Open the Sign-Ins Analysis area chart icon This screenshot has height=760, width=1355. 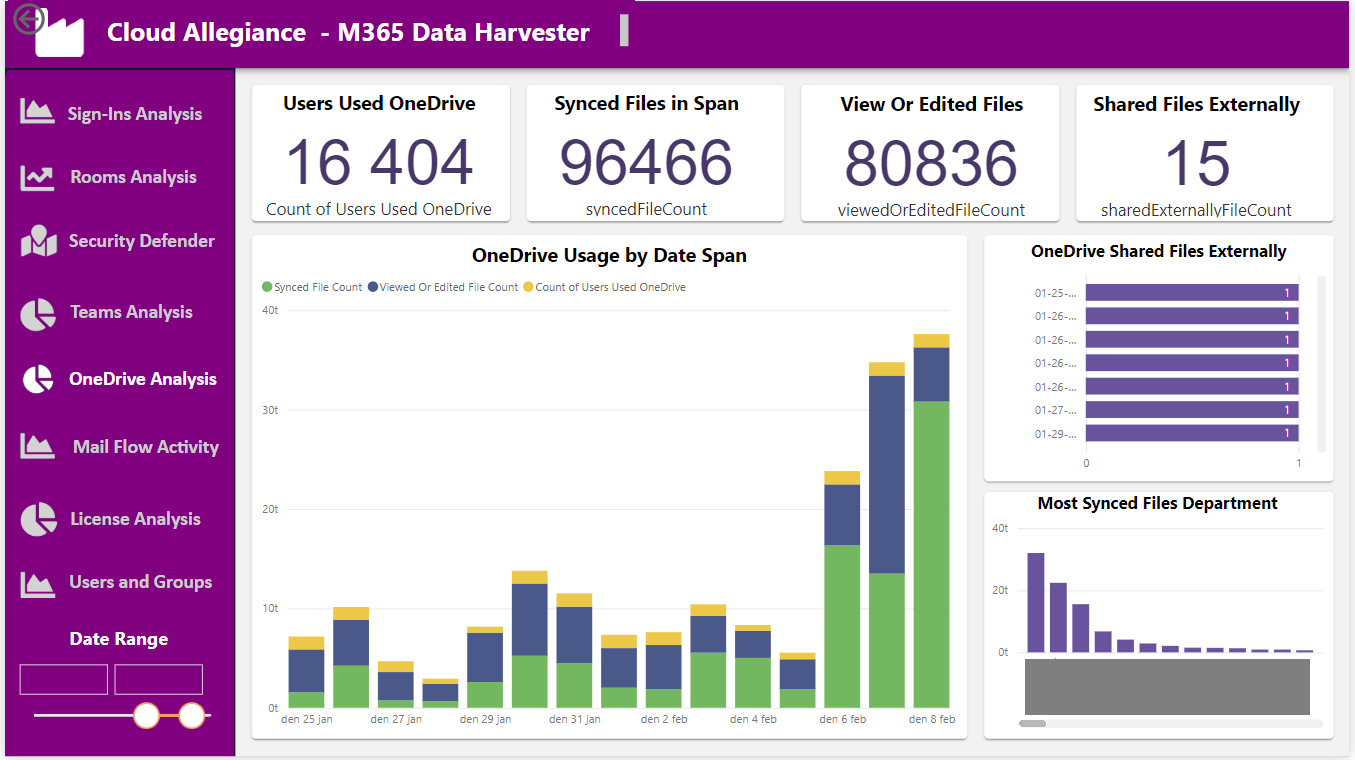[x=37, y=112]
